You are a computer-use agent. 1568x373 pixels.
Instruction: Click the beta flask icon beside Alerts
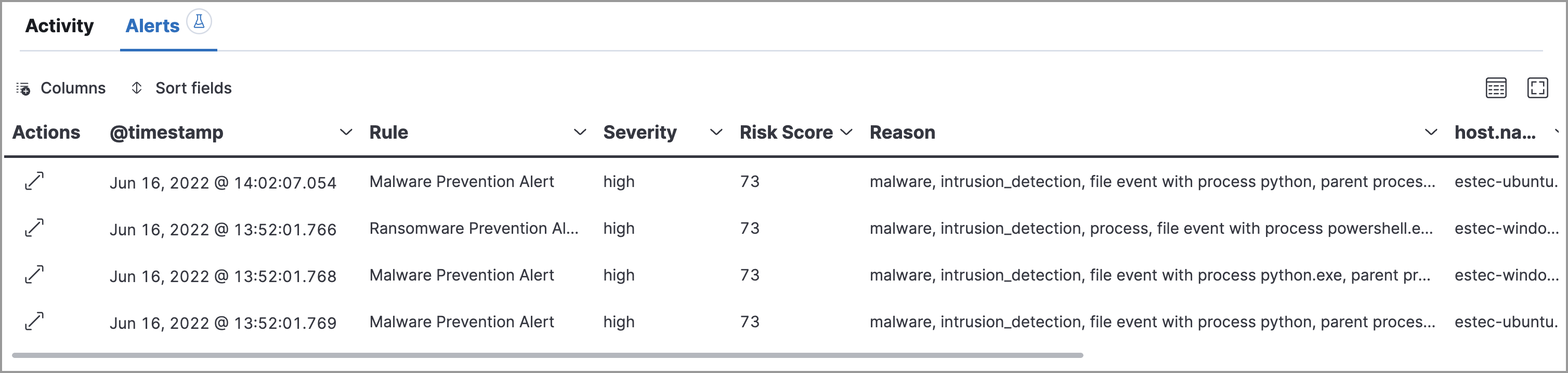point(199,22)
